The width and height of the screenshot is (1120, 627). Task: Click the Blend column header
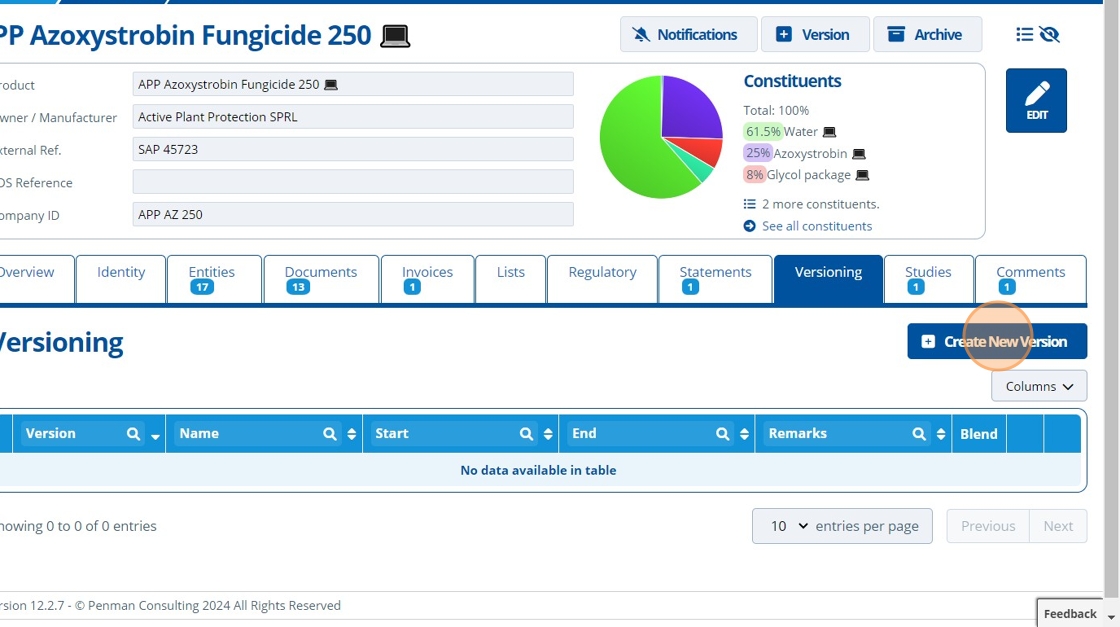click(979, 433)
